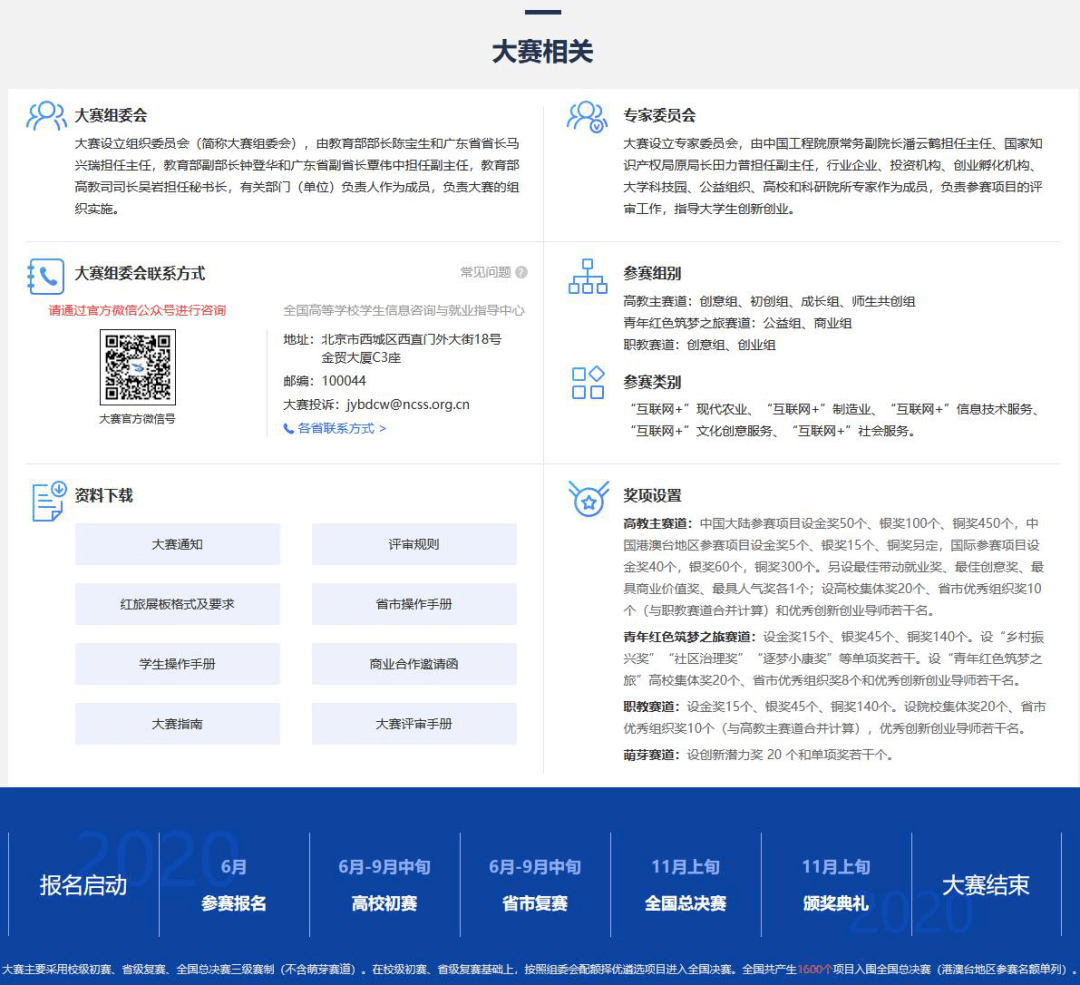
Task: Click the question mark icon beside 常见问题
Action: (x=521, y=272)
